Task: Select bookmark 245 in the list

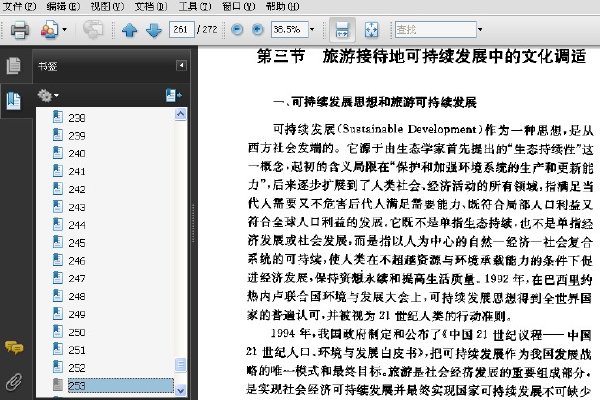Action: pyautogui.click(x=77, y=243)
